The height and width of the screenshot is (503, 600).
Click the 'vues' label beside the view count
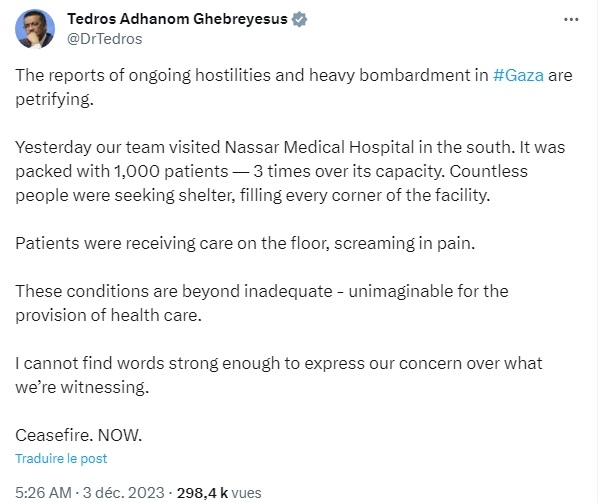246,493
